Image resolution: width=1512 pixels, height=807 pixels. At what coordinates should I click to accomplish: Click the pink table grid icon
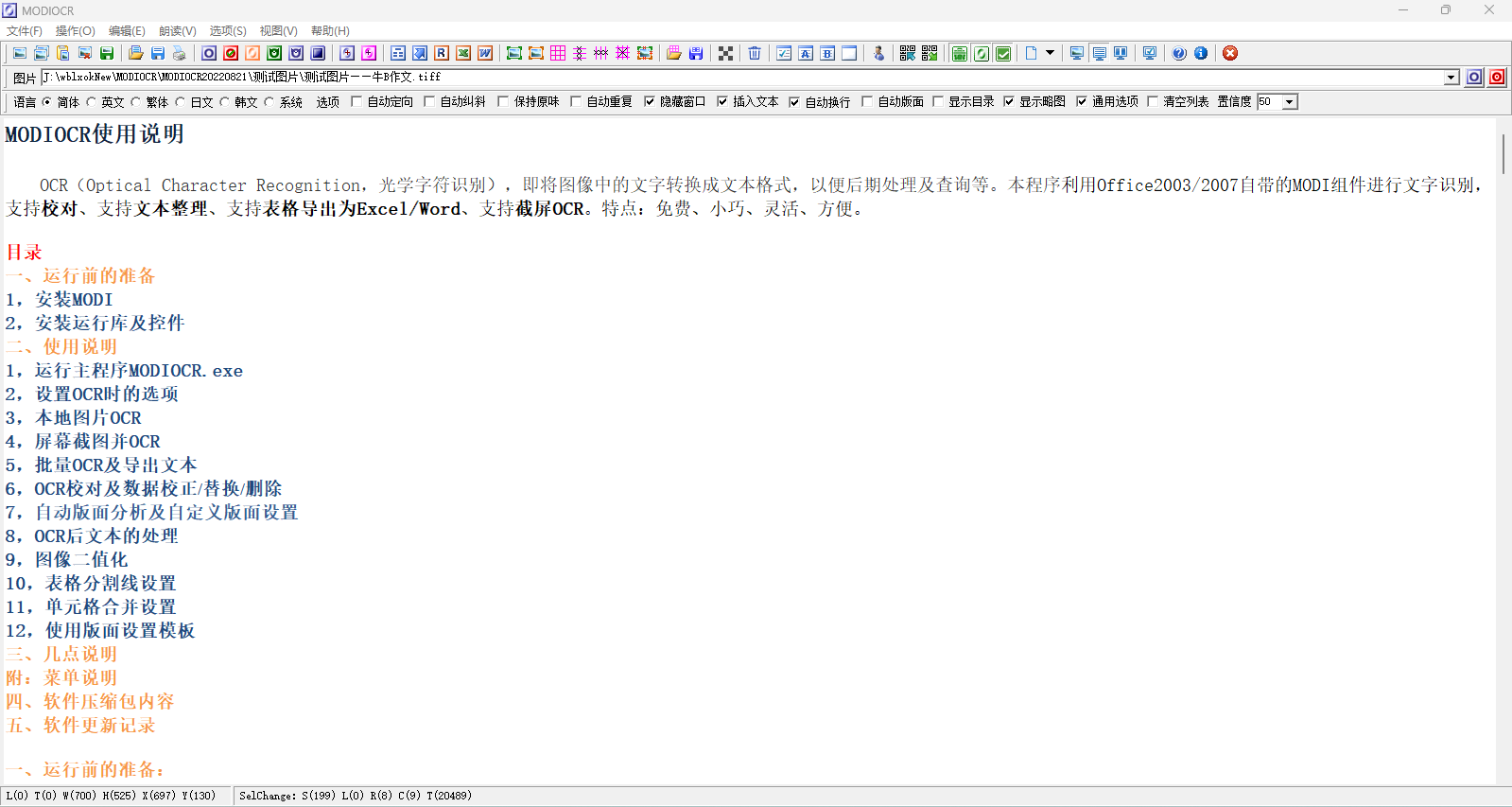pos(558,53)
